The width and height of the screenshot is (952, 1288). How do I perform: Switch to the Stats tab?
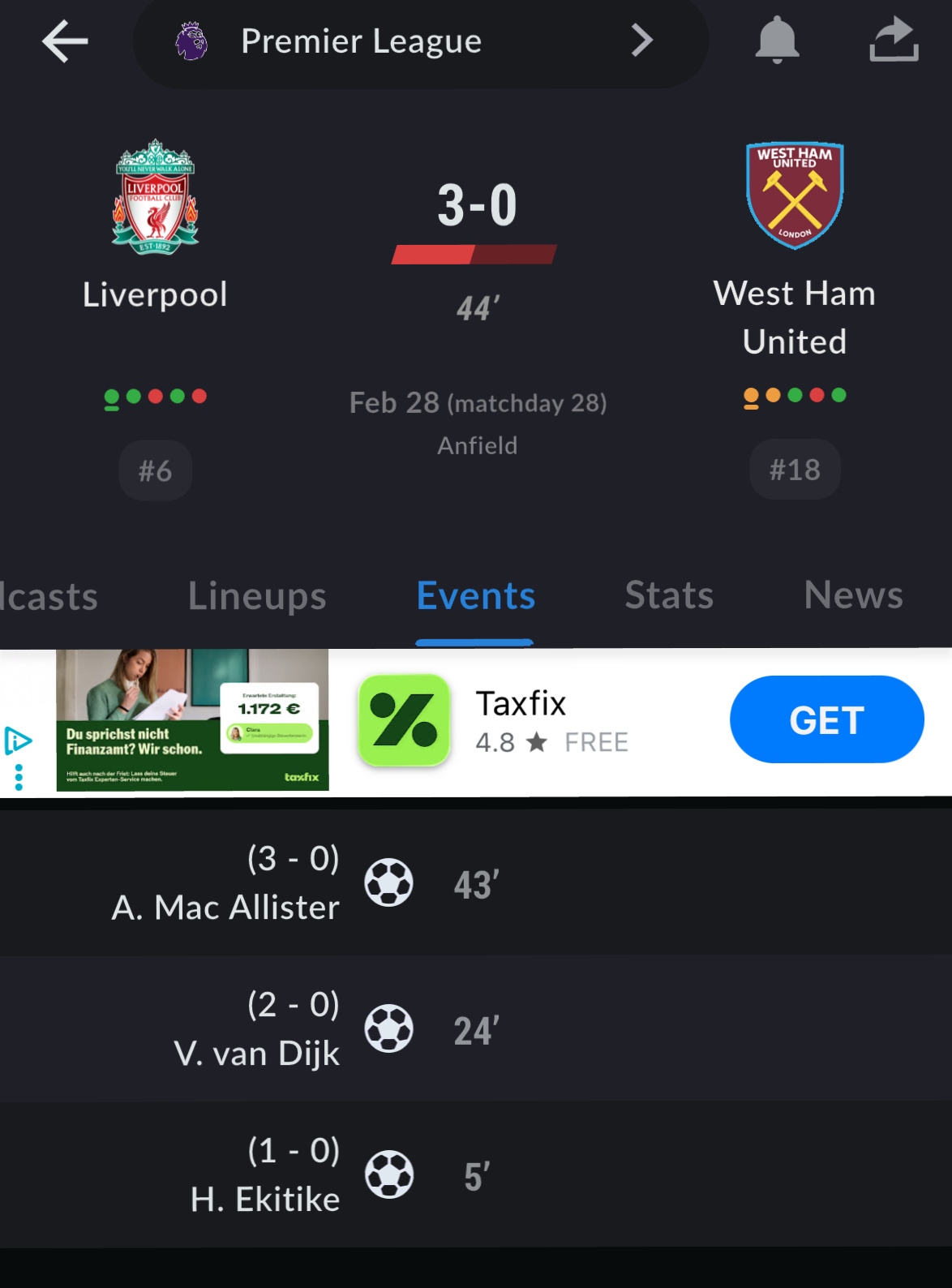(669, 595)
